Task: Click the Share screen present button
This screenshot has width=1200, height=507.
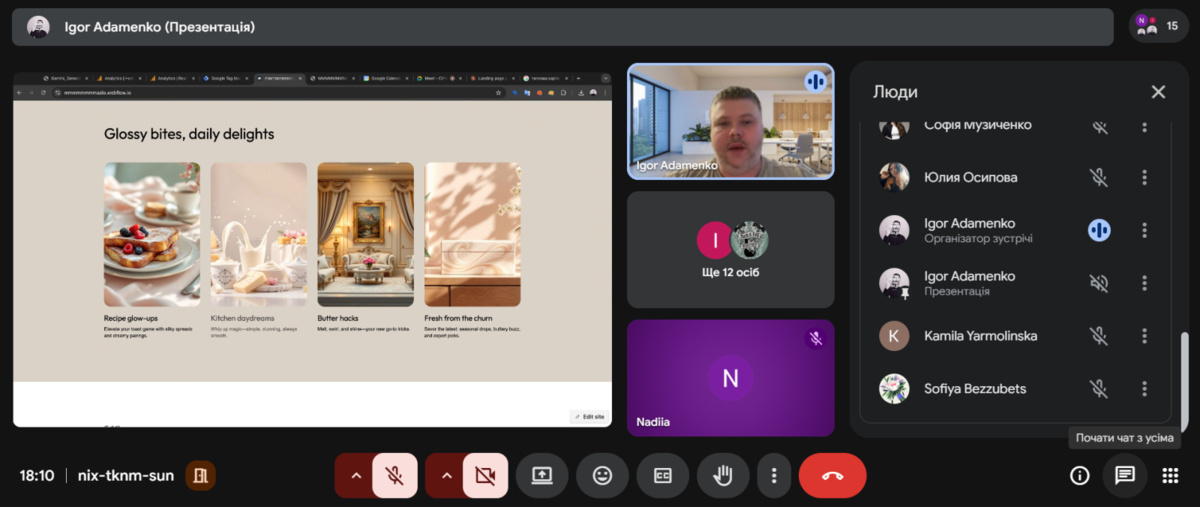Action: pyautogui.click(x=542, y=476)
